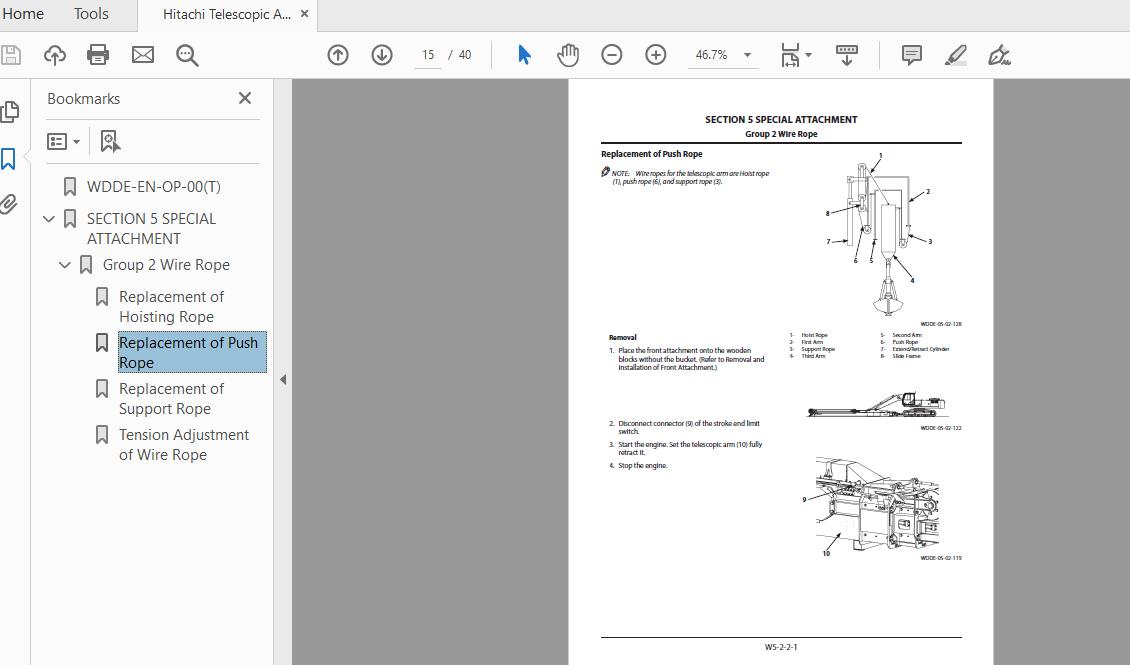
Task: Select the pointer selection tool
Action: tap(524, 55)
